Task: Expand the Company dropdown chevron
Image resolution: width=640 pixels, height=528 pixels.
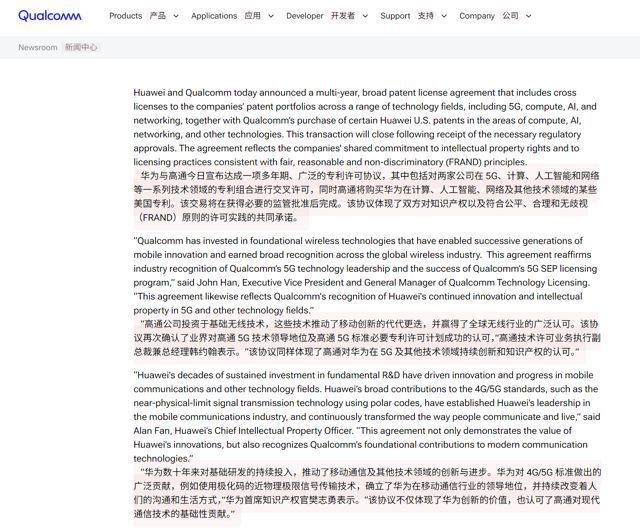Action: coord(529,16)
